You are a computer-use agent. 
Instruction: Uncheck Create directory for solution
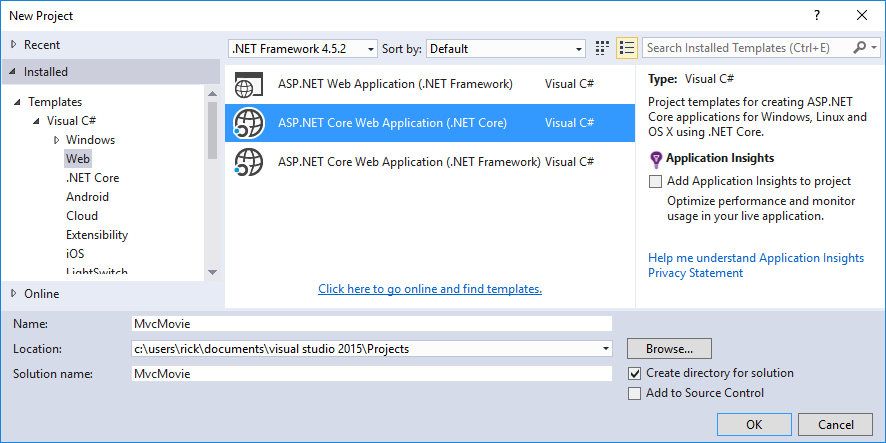(634, 373)
